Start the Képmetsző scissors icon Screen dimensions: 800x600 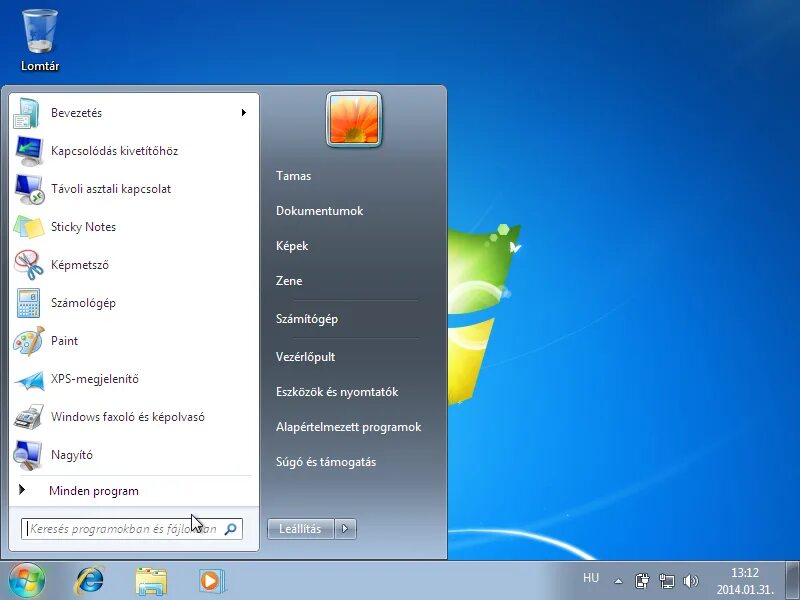click(x=29, y=265)
